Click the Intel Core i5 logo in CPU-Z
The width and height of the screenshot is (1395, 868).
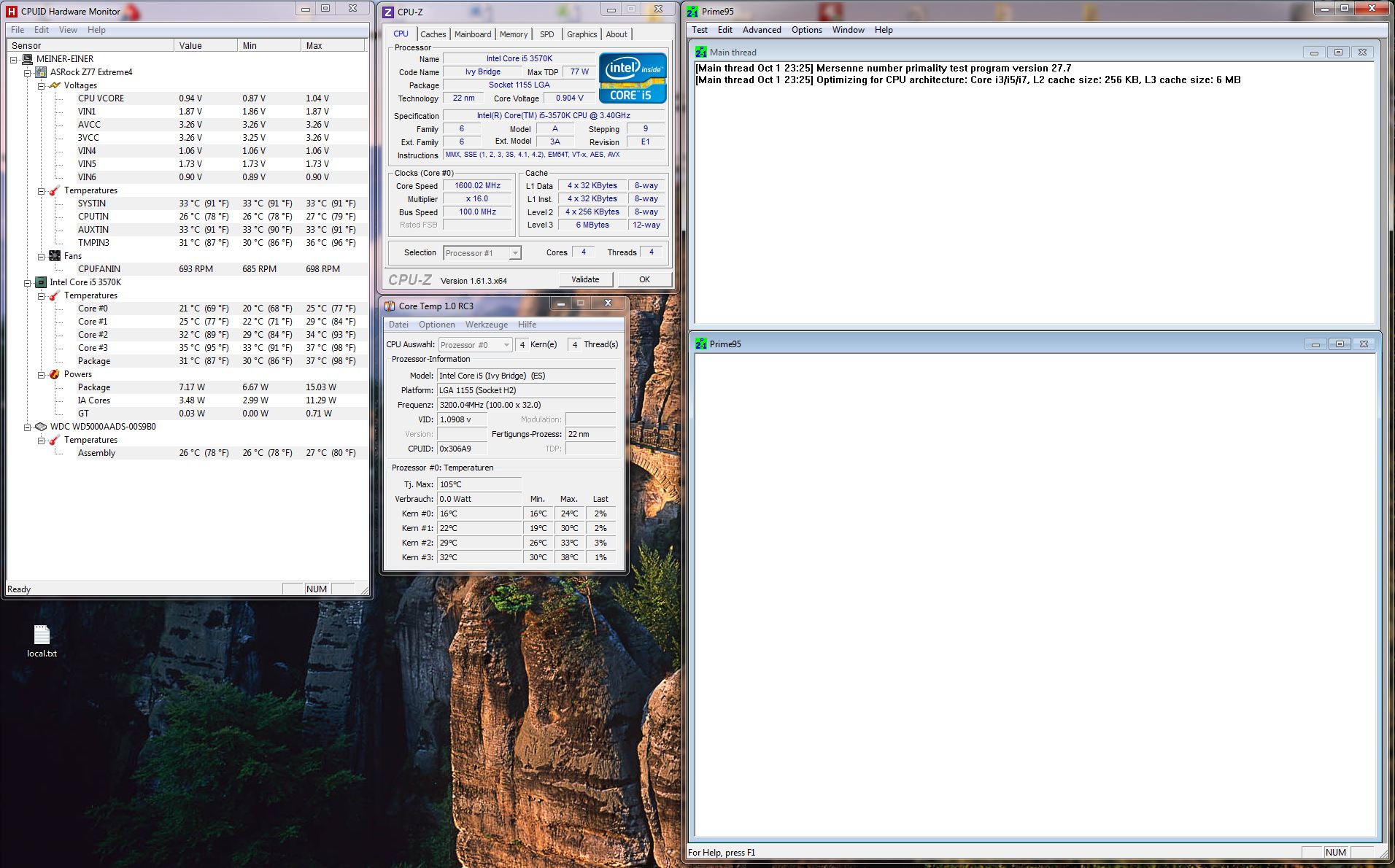(x=633, y=77)
